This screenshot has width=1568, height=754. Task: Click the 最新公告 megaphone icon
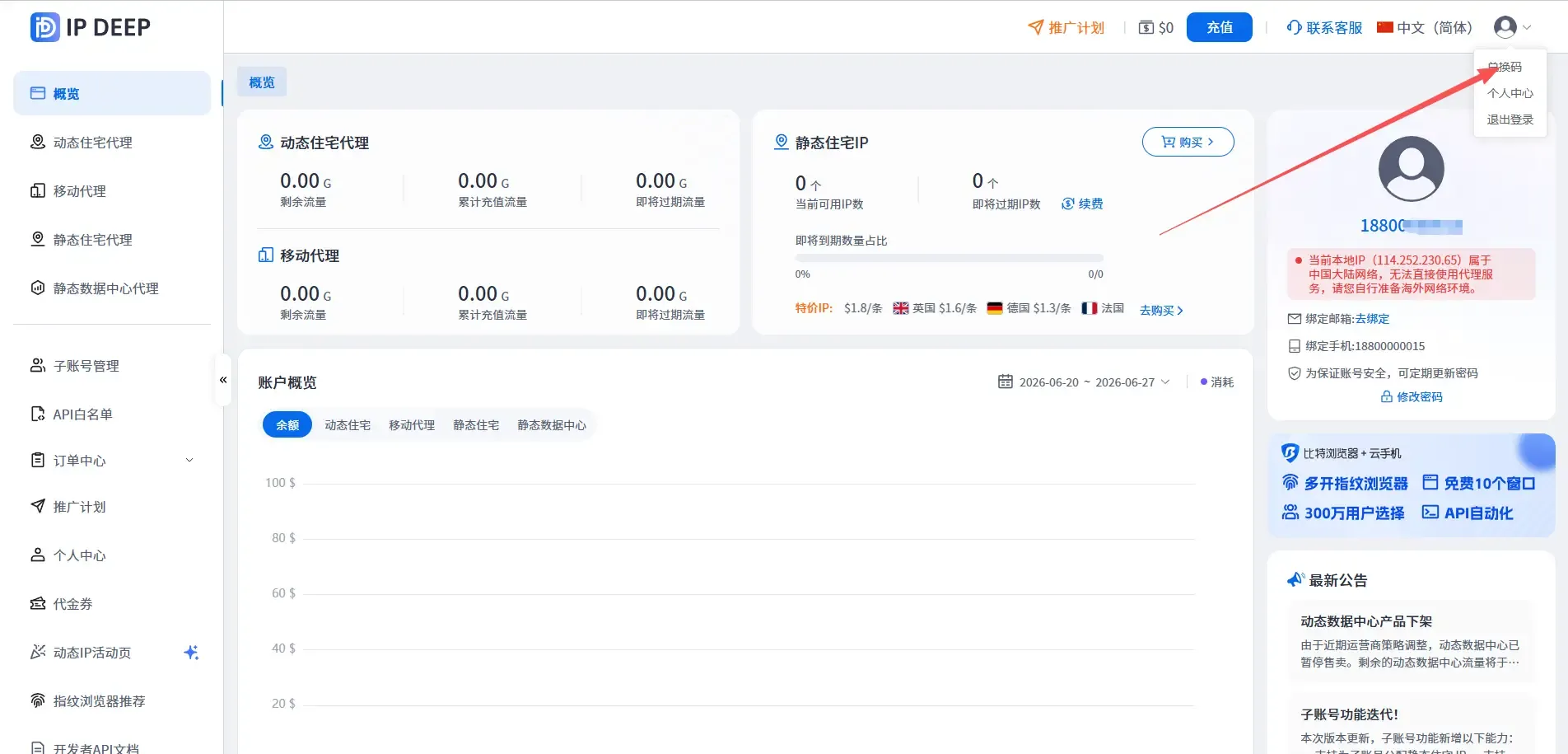coord(1295,579)
